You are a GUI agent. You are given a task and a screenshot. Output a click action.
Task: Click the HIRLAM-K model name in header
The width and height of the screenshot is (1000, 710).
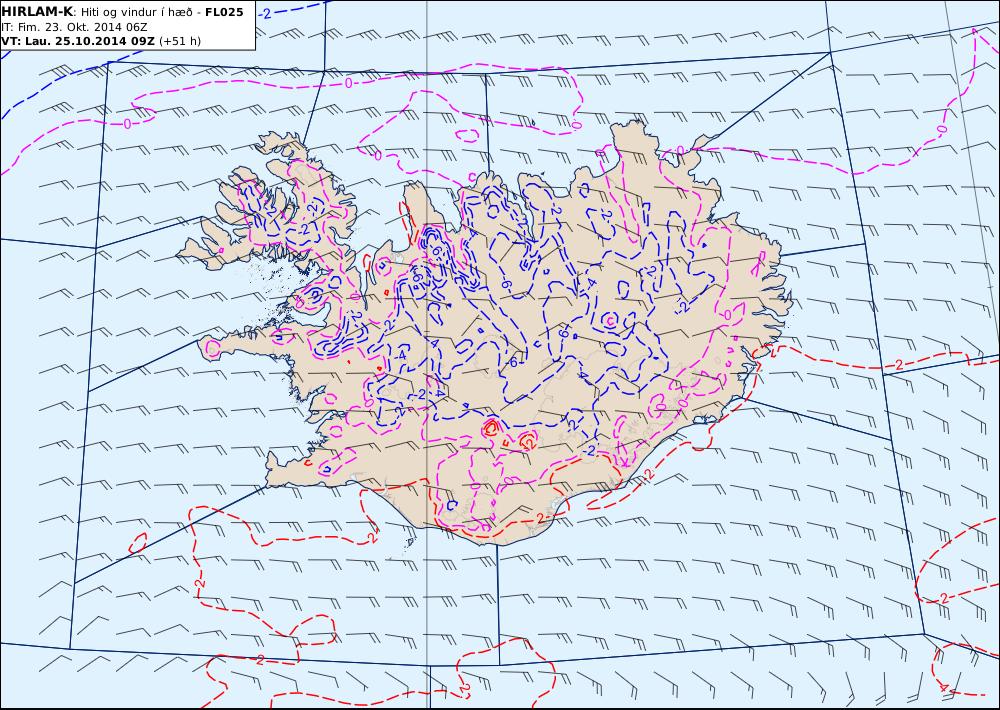pyautogui.click(x=37, y=12)
